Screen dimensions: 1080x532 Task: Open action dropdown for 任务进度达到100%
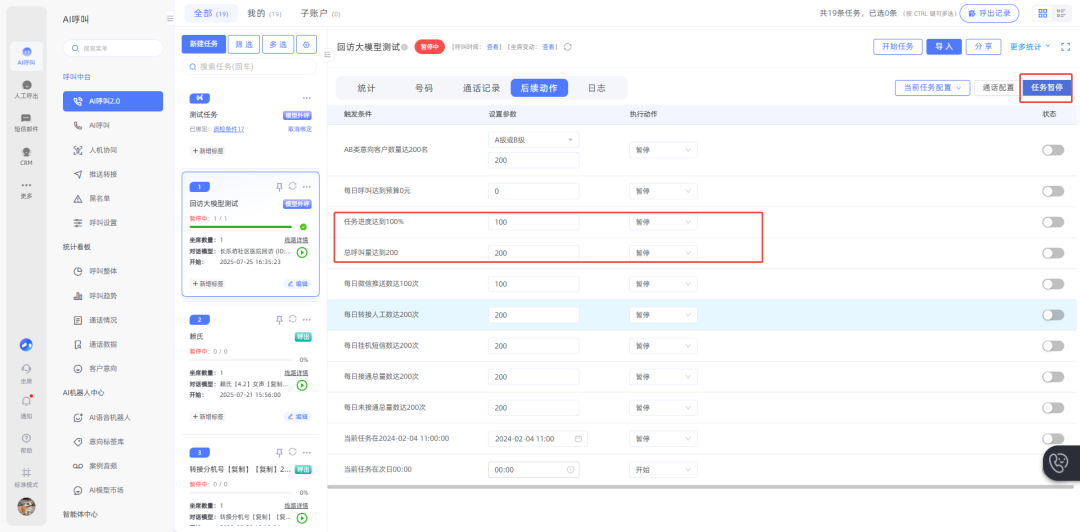tap(663, 222)
